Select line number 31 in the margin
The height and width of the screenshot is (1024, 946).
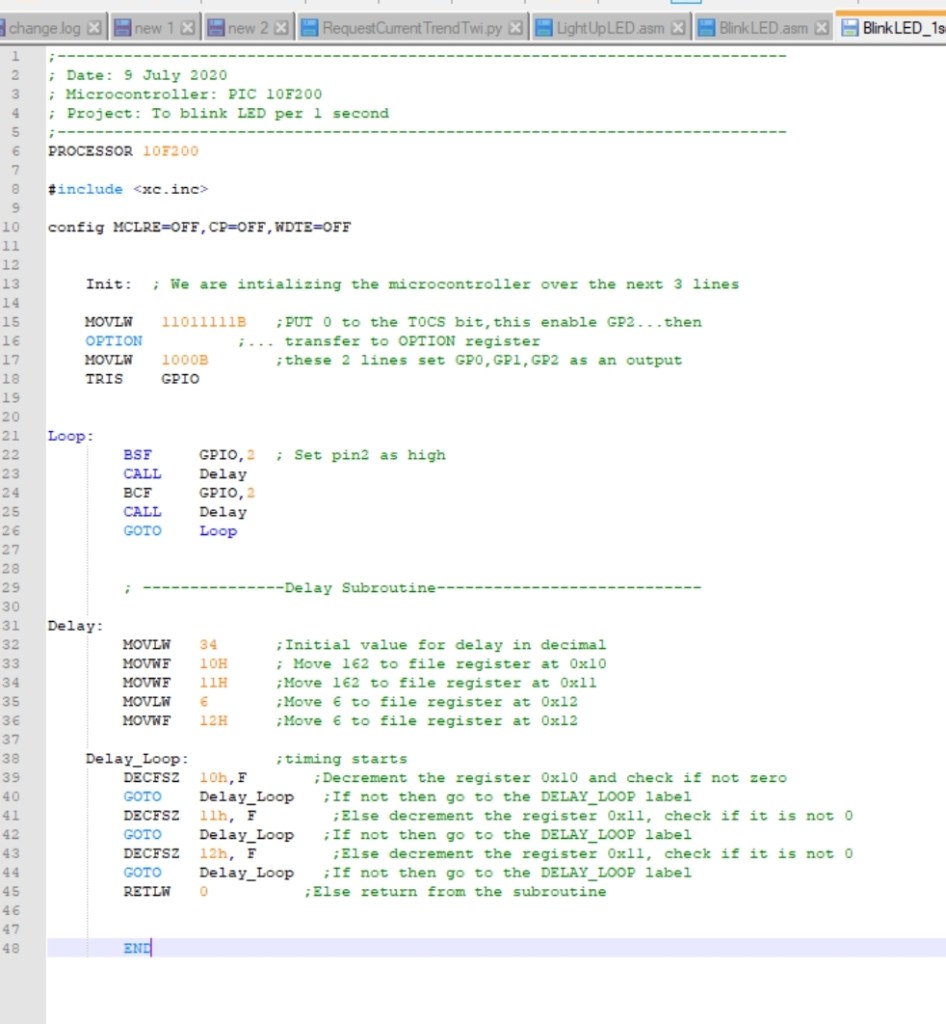[14, 626]
